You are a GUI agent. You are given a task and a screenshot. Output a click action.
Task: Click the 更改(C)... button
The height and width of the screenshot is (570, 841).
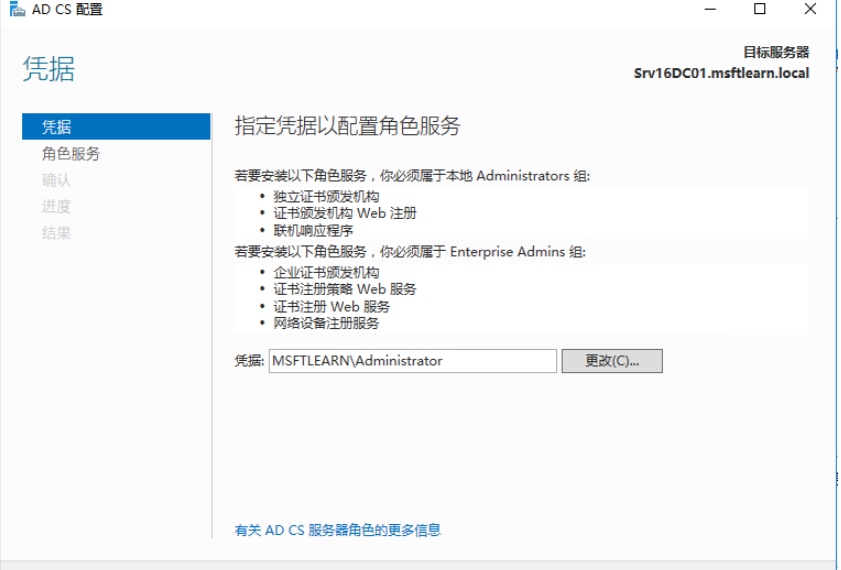click(612, 361)
